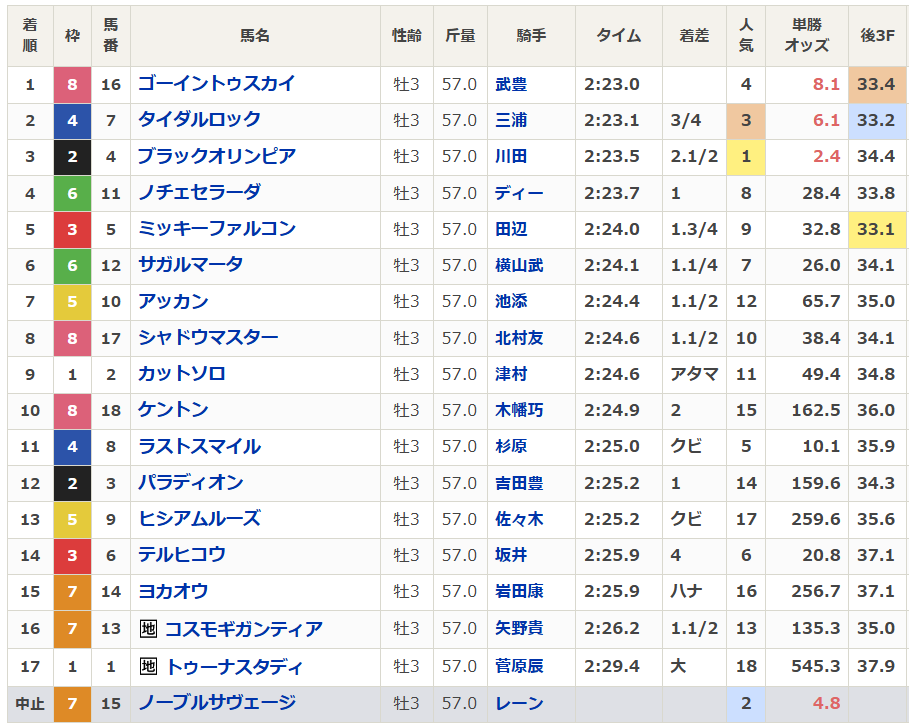Image resolution: width=909 pixels, height=727 pixels.
Task: Click jockey name 吉田豊
Action: click(519, 483)
